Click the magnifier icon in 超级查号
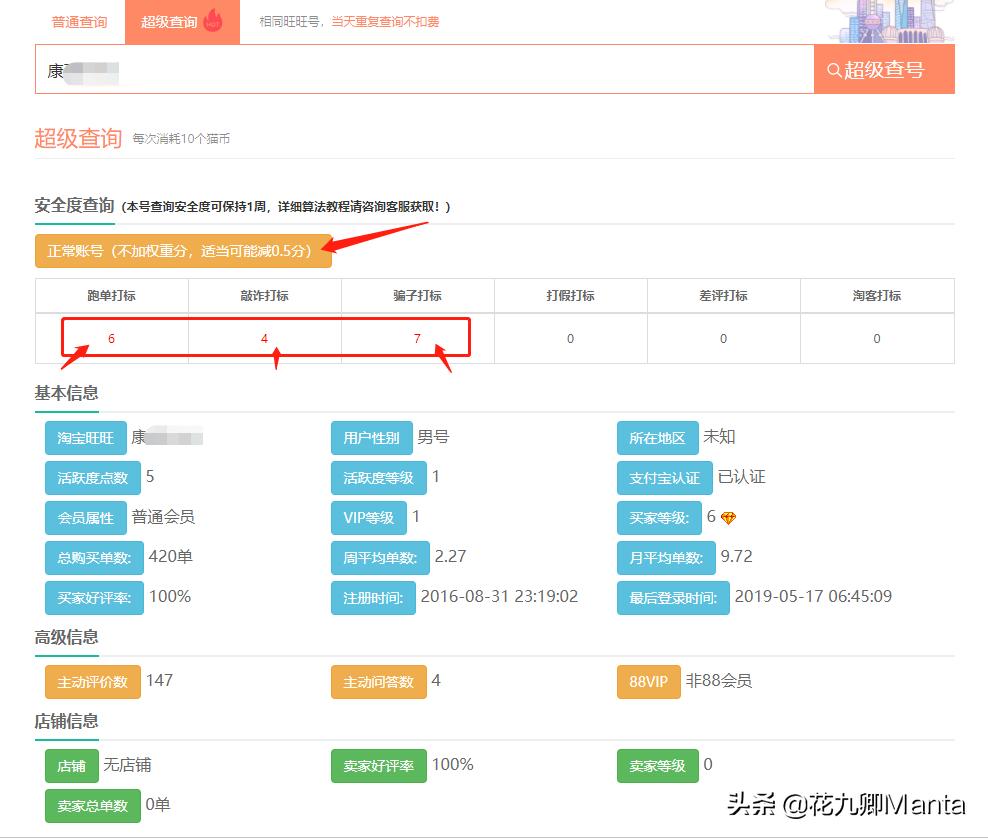Viewport: 988px width, 839px height. pyautogui.click(x=834, y=70)
